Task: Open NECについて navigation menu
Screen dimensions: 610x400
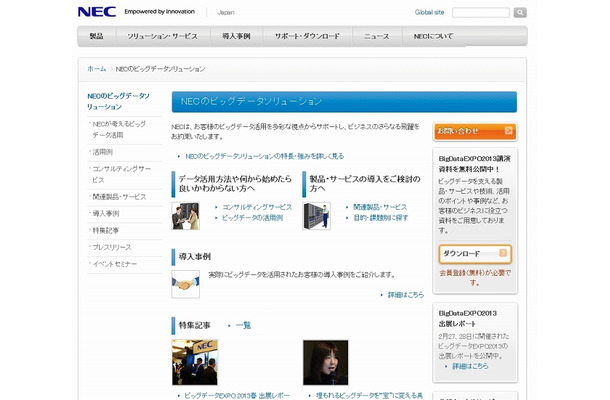Action: point(433,37)
